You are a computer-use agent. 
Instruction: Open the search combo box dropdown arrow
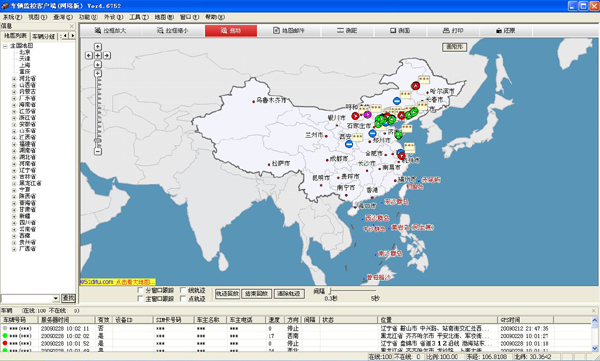tap(56, 298)
